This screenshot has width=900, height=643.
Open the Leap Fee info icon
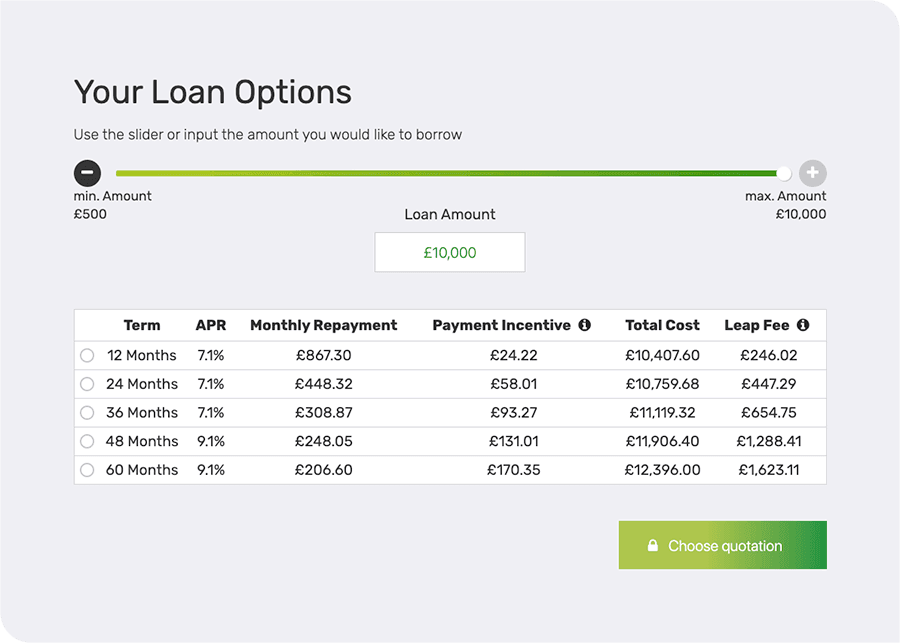pyautogui.click(x=803, y=325)
